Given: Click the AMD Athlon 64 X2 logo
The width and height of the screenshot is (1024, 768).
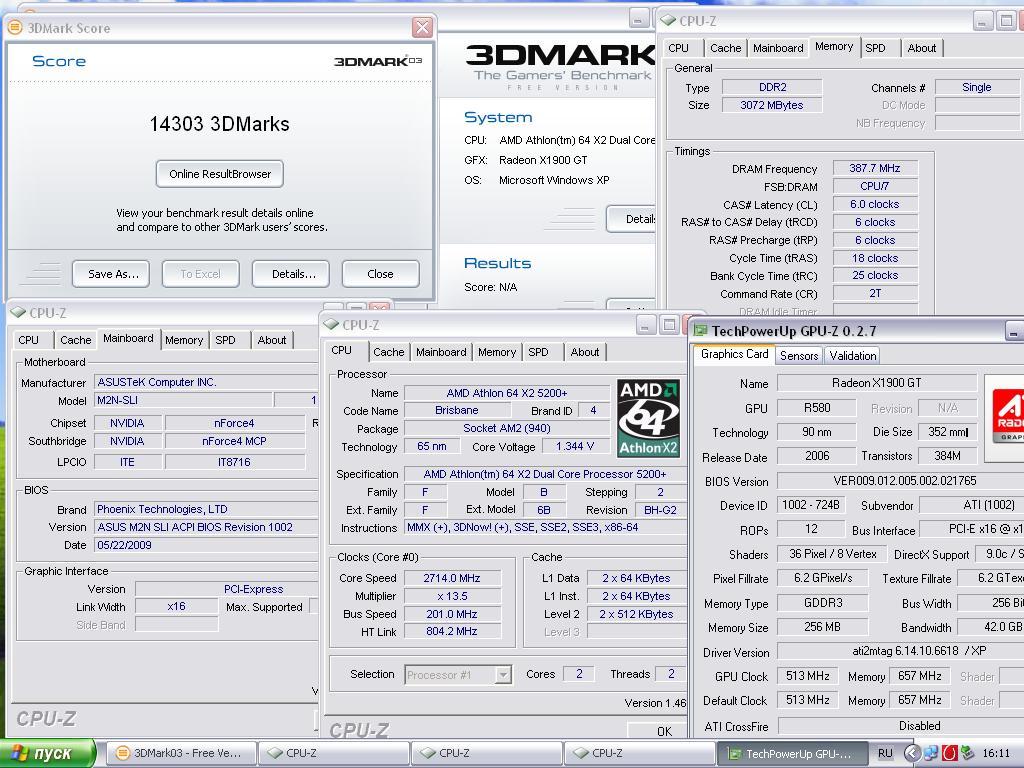Looking at the screenshot, I should [x=648, y=417].
